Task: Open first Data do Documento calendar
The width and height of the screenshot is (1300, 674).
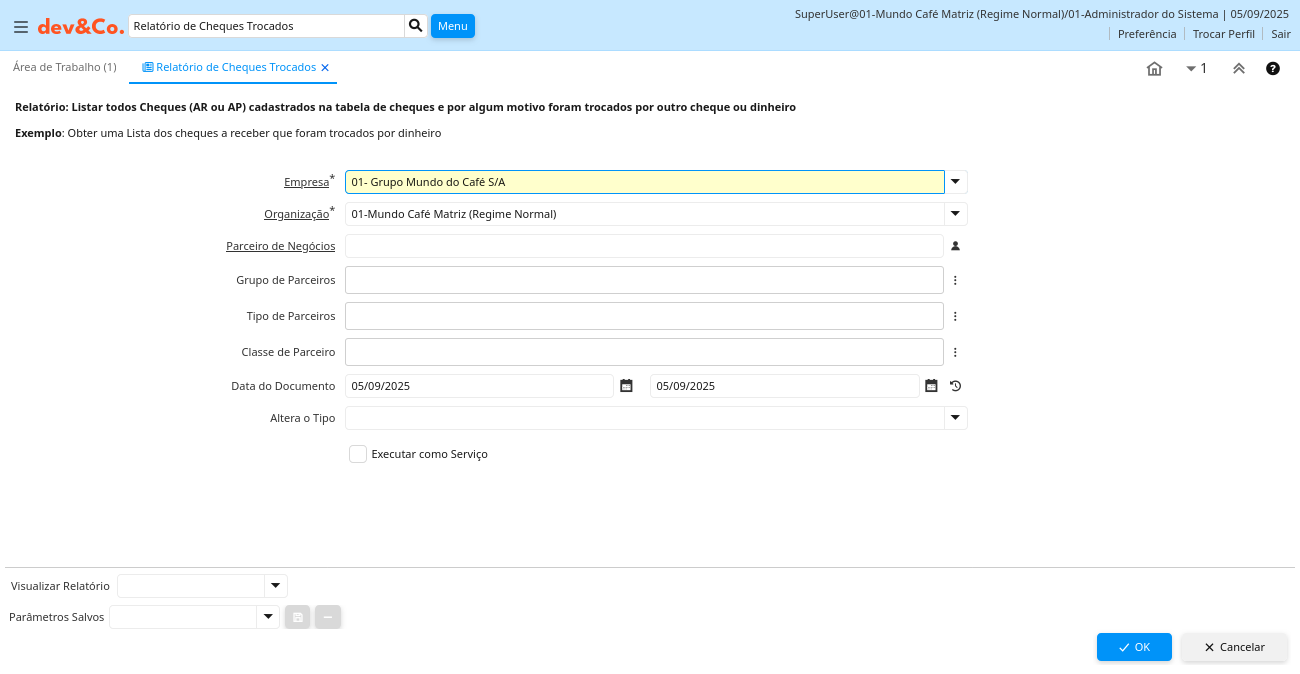Action: tap(626, 386)
